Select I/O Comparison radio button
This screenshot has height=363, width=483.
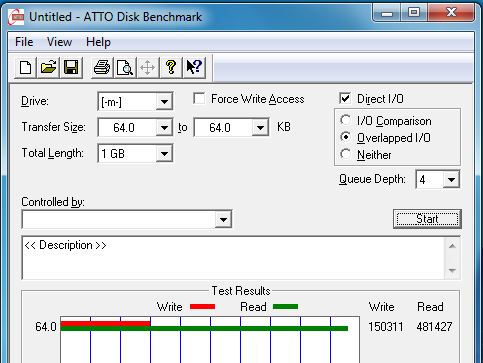345,120
